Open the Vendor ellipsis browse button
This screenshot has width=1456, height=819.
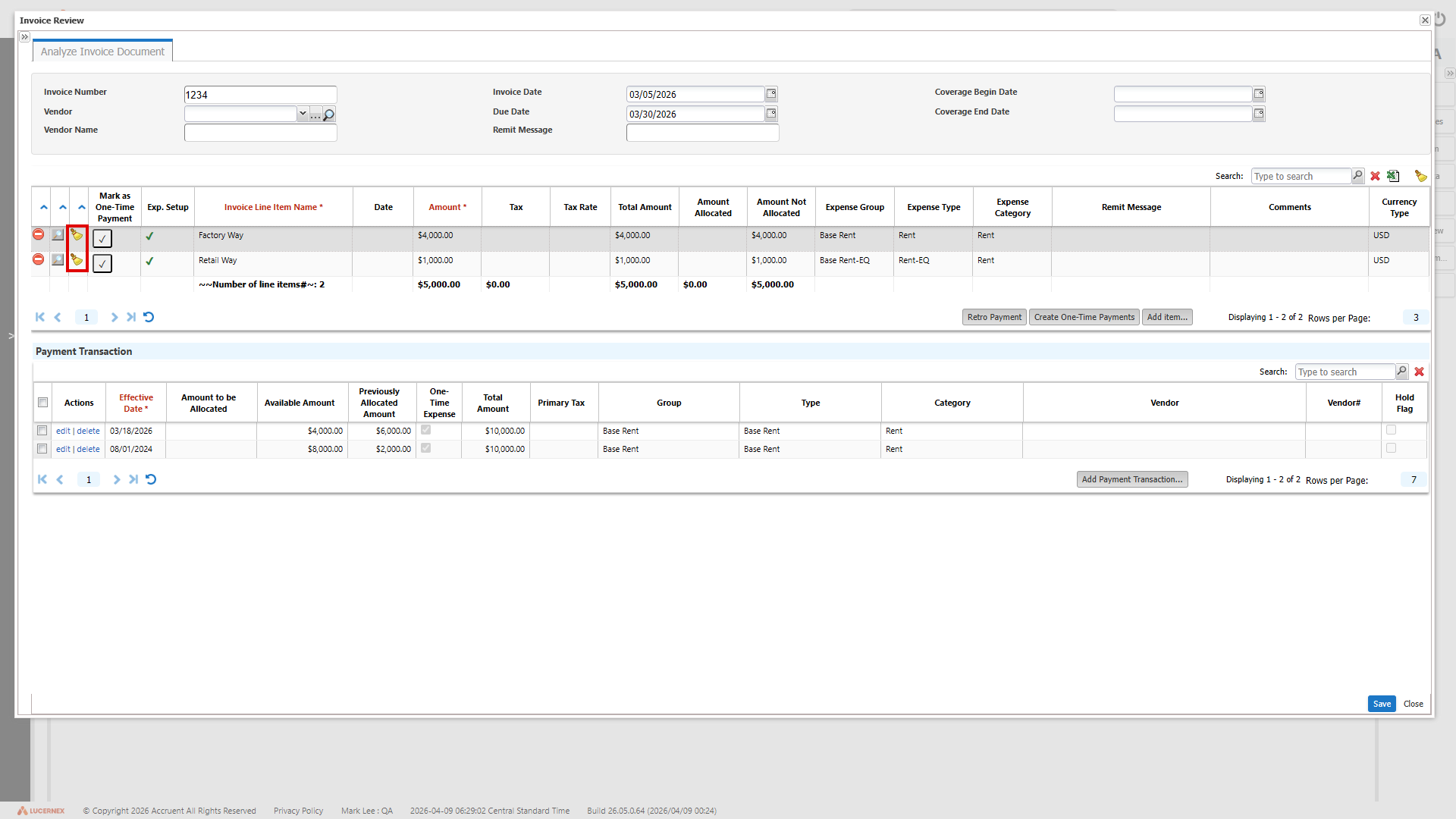pos(315,115)
